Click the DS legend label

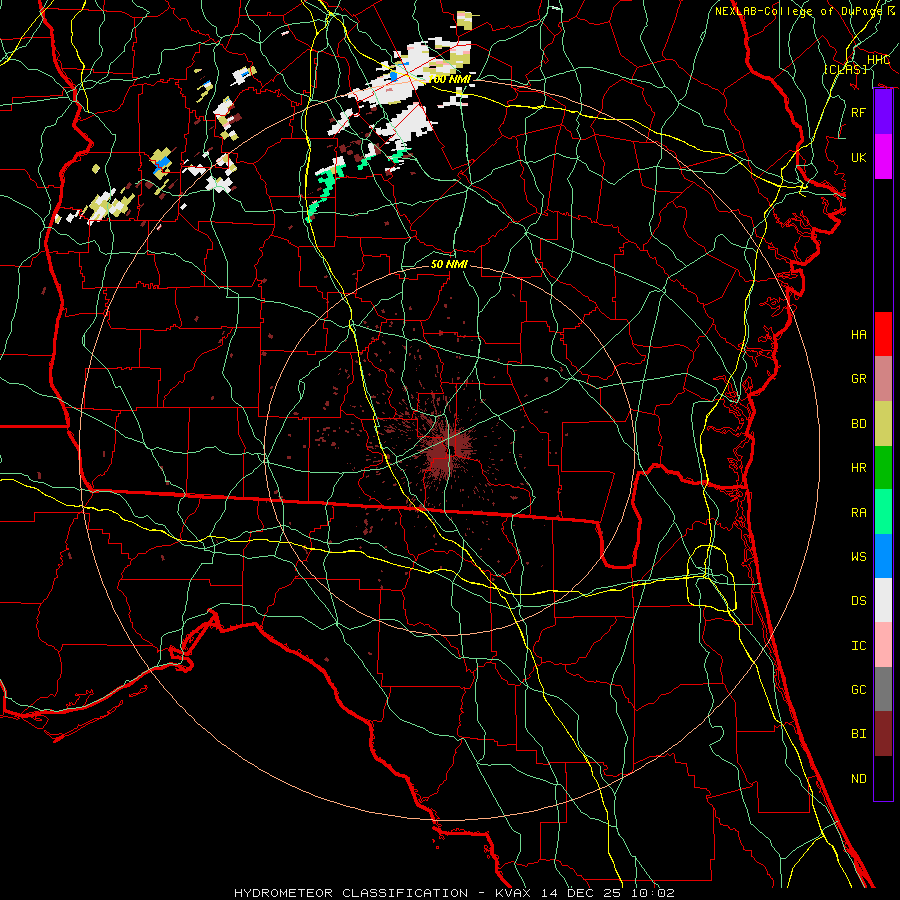point(859,601)
